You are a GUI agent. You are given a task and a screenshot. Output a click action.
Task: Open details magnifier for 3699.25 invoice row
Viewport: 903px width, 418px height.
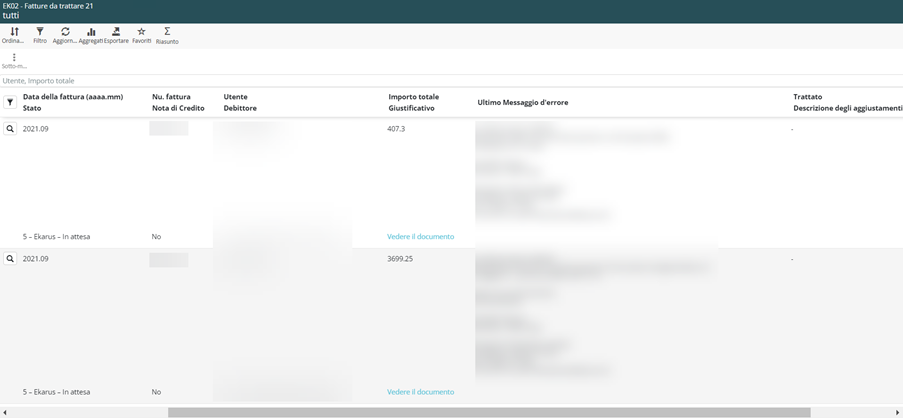point(10,259)
